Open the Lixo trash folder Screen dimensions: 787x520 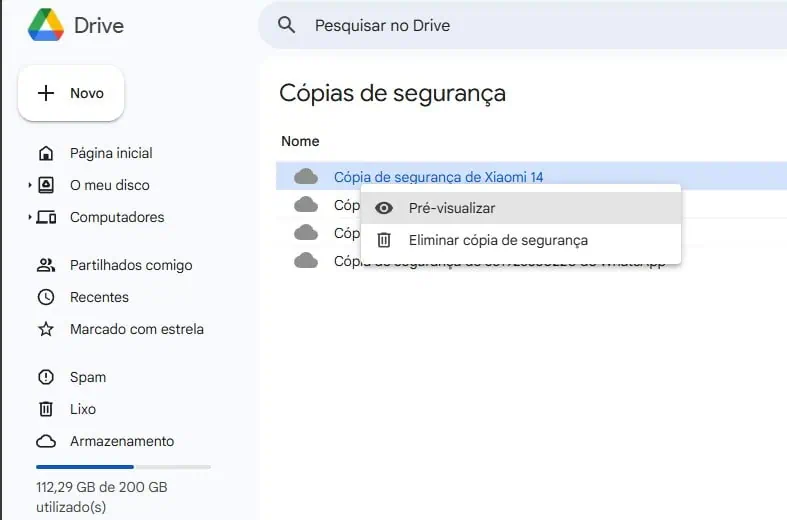point(83,409)
